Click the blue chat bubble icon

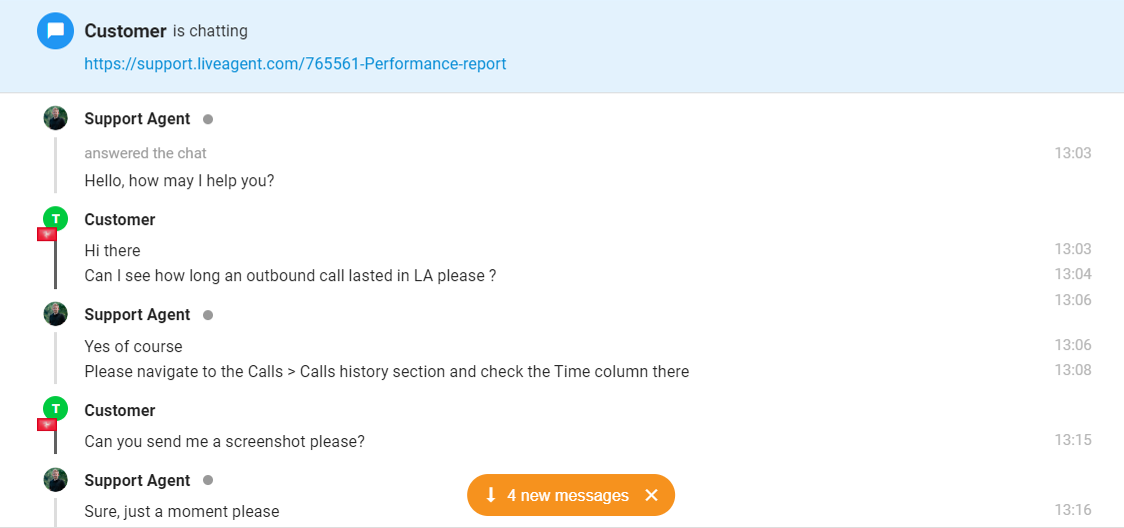tap(56, 31)
